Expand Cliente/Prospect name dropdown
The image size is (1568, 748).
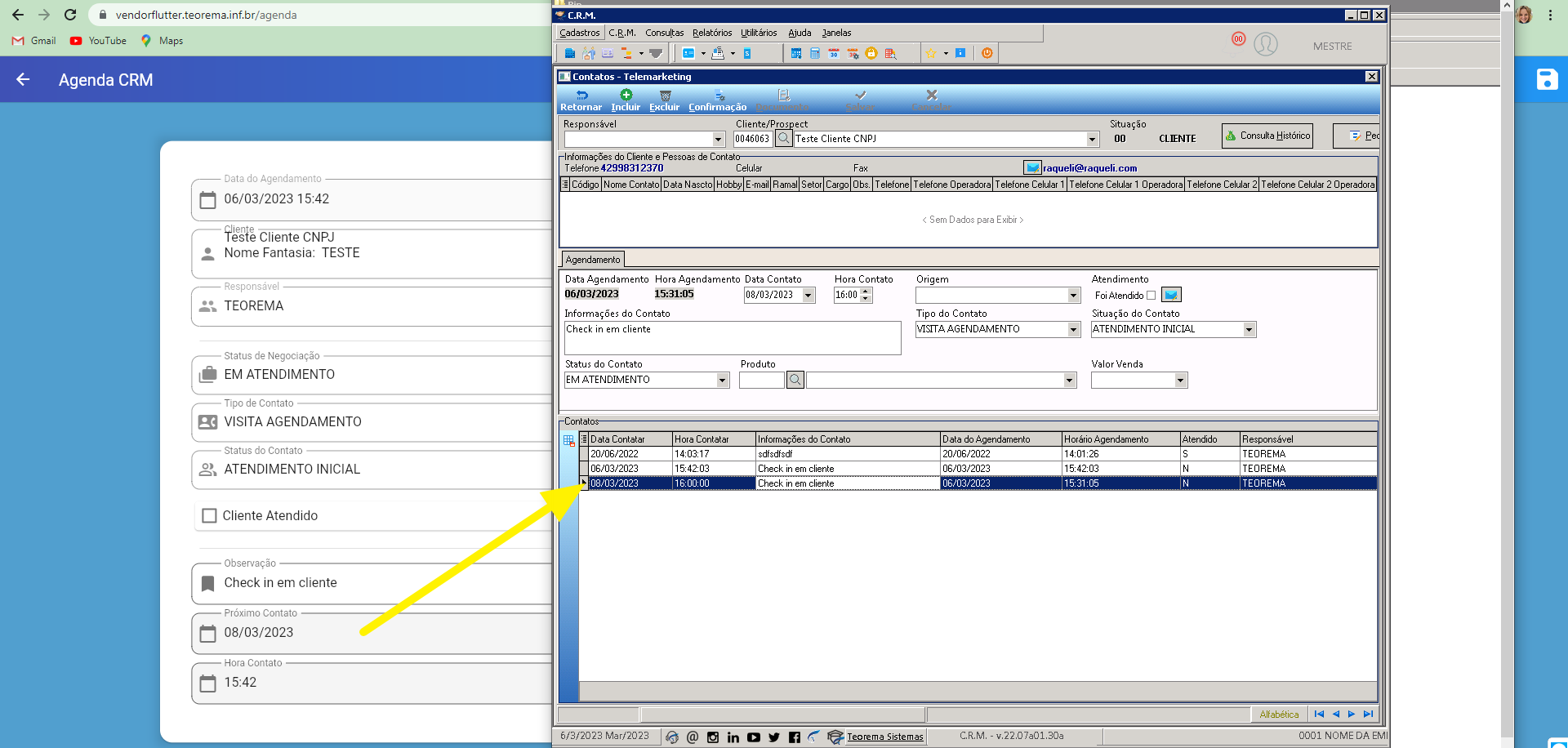[x=1093, y=140]
